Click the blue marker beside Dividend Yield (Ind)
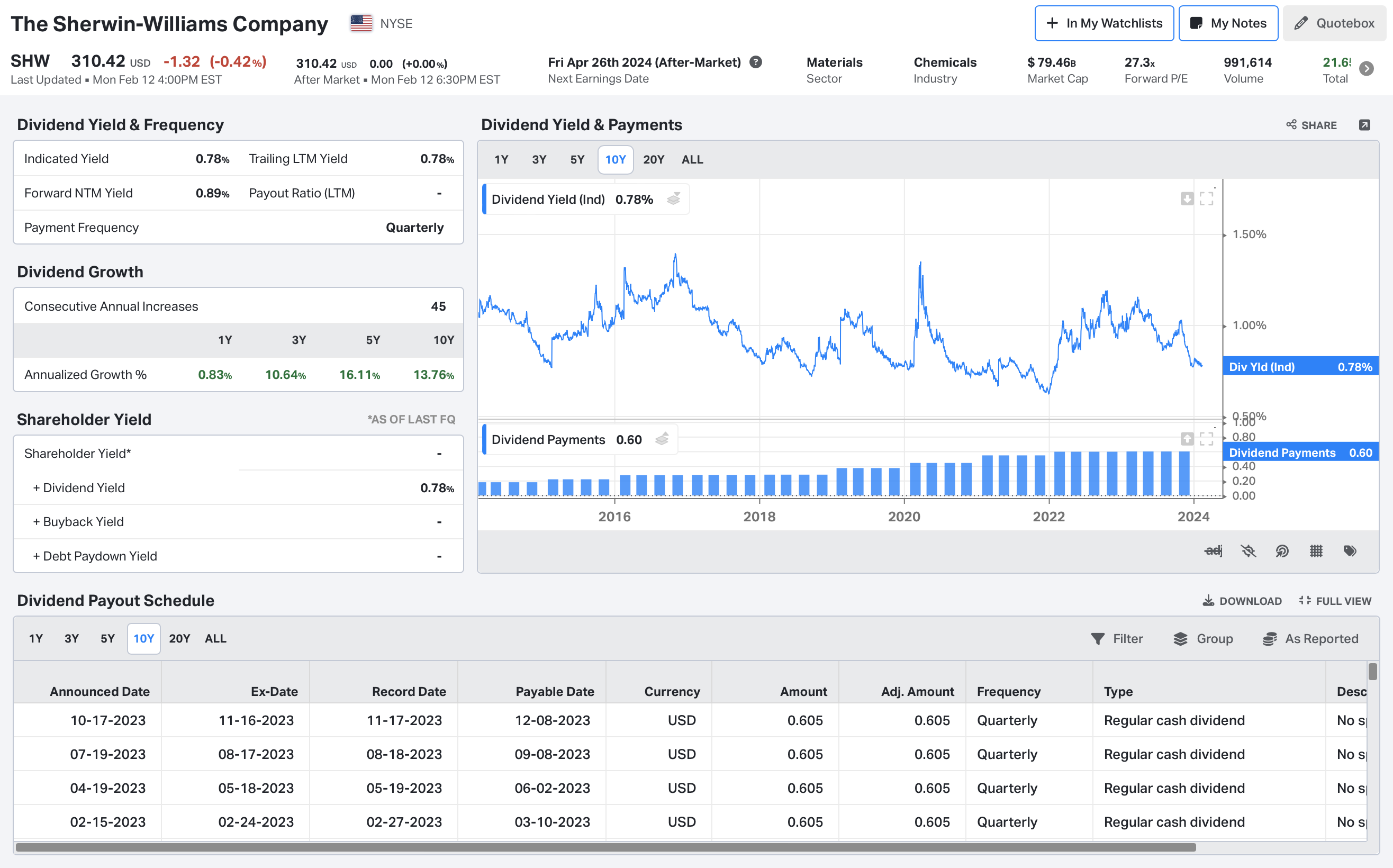Screen dimensions: 1393x868 pos(484,198)
